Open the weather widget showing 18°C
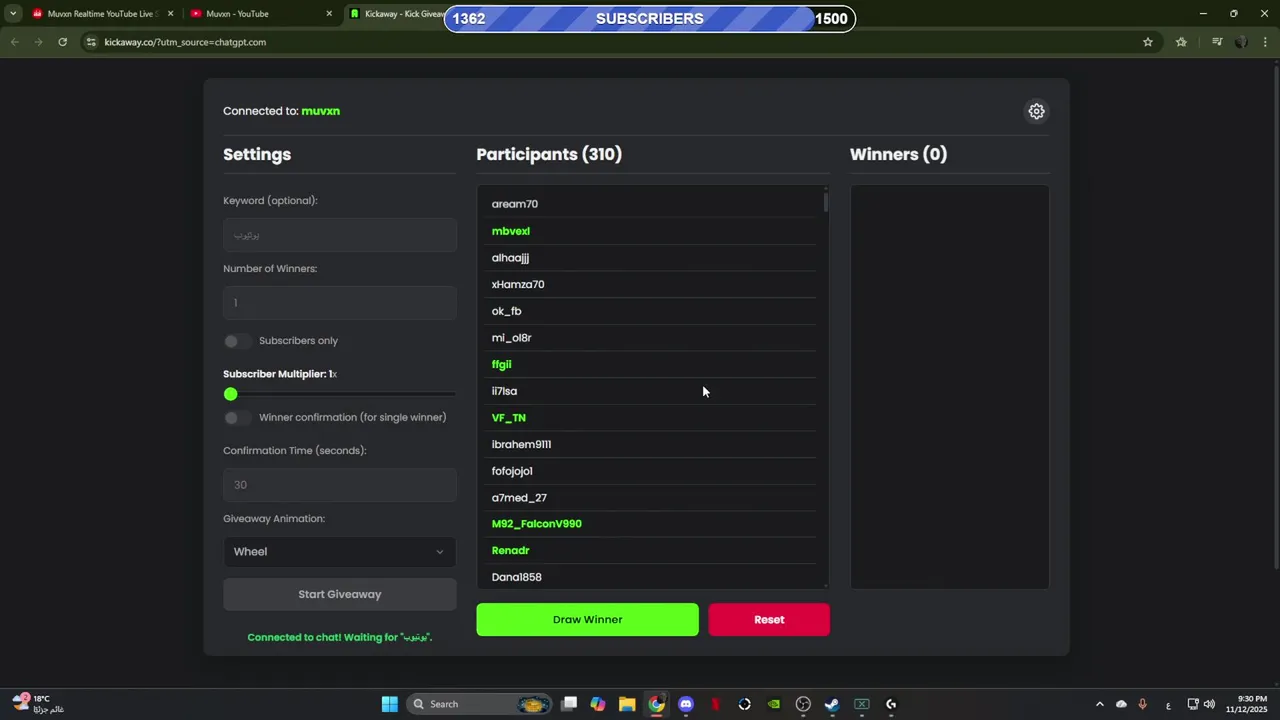This screenshot has width=1280, height=720. [37, 703]
